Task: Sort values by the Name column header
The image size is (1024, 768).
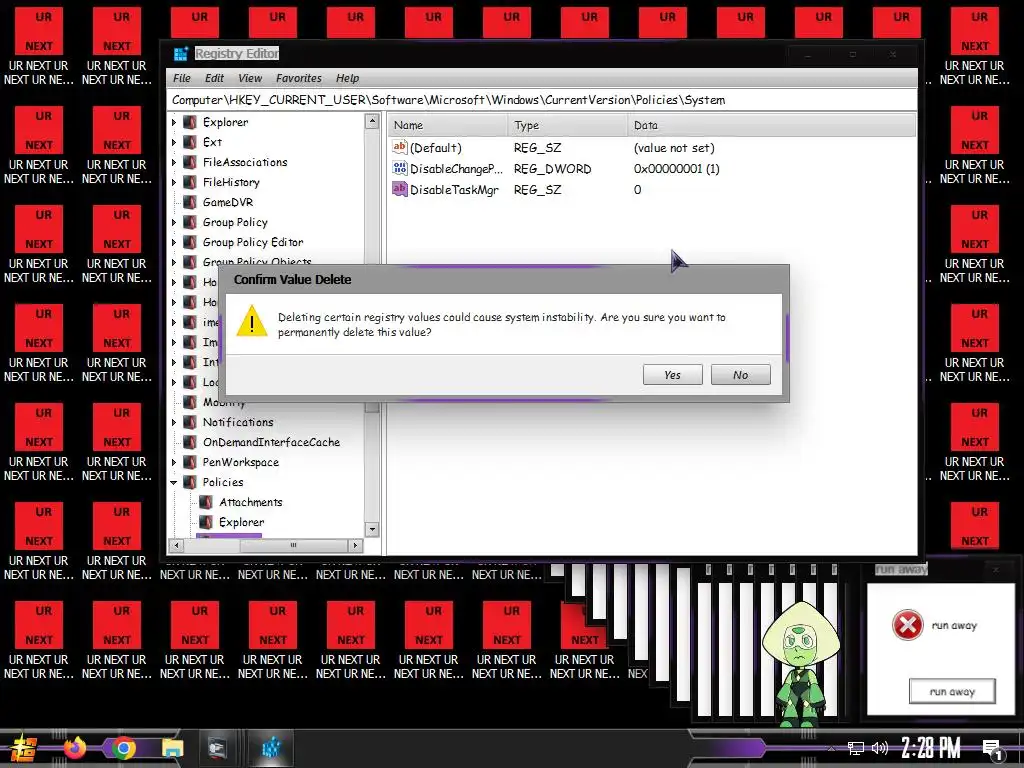Action: click(448, 125)
